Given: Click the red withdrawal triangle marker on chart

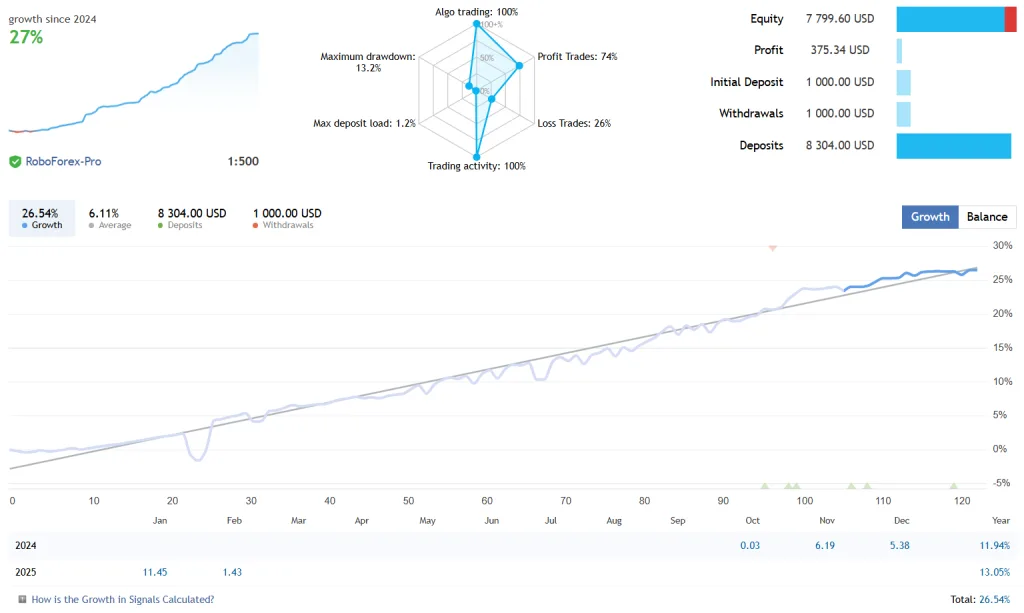Looking at the screenshot, I should (772, 247).
